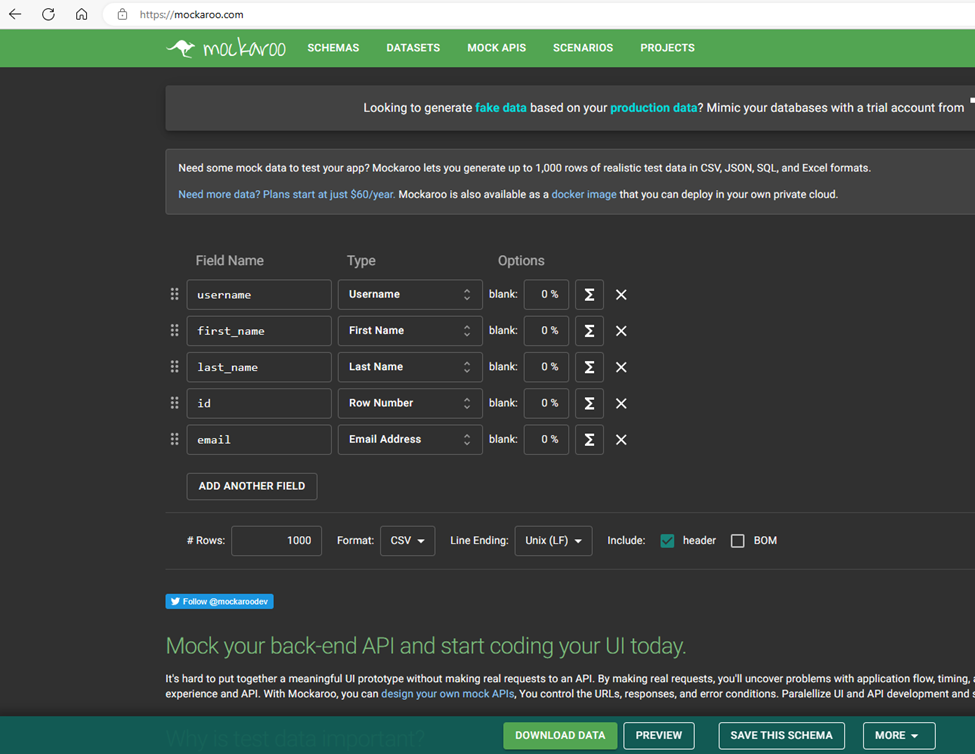This screenshot has width=975, height=754.
Task: Change the First Name type selector
Action: [410, 330]
